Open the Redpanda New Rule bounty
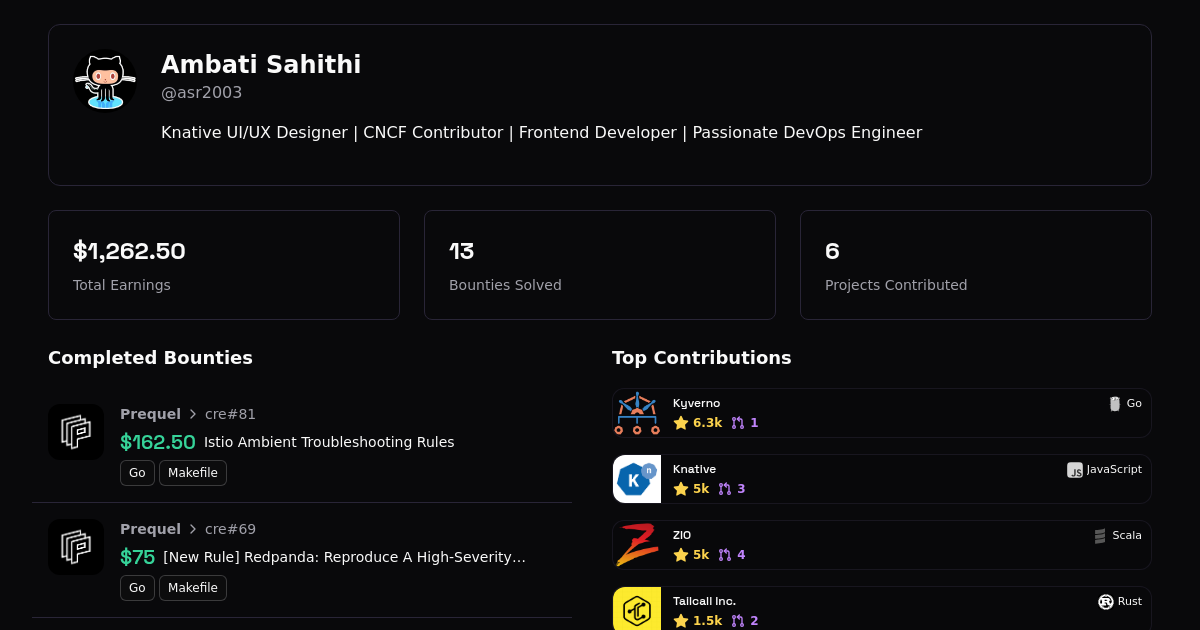1200x630 pixels. coord(344,557)
